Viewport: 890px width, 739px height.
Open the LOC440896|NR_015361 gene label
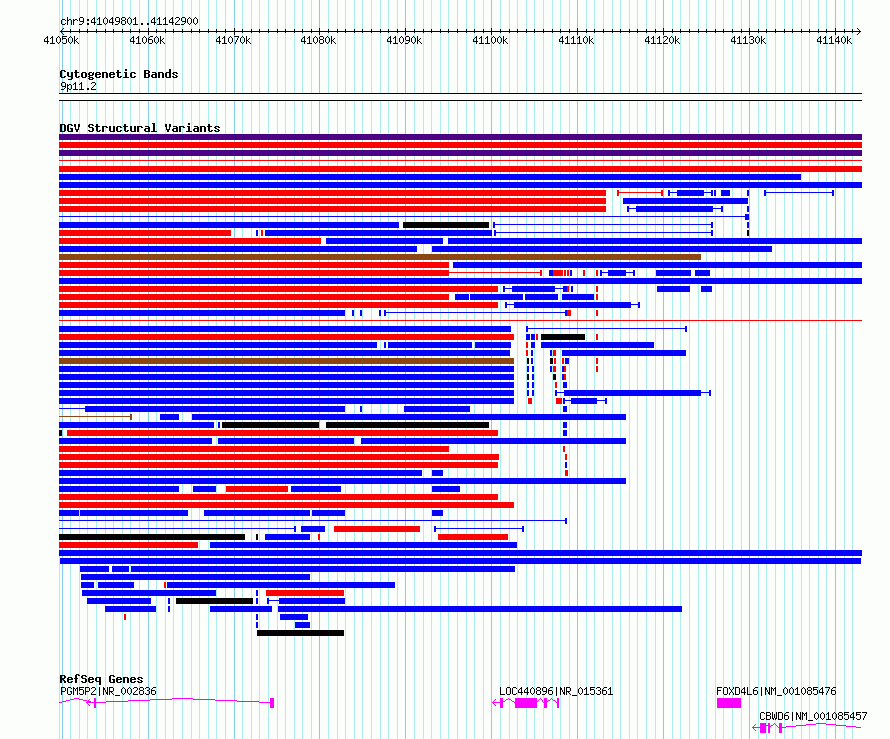[556, 691]
